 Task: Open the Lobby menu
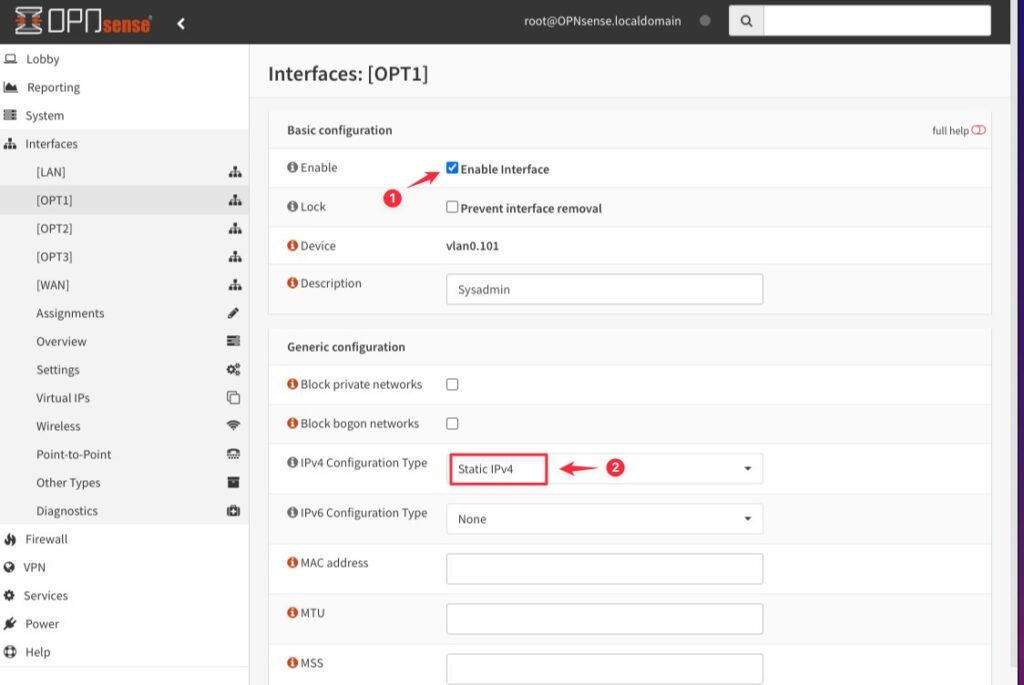[x=42, y=59]
